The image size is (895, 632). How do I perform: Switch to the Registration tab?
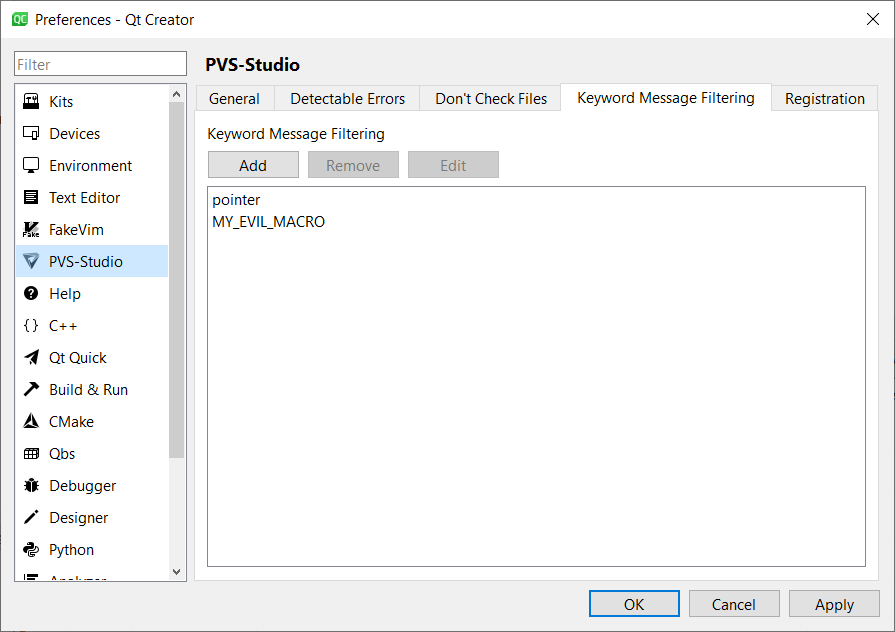point(824,98)
